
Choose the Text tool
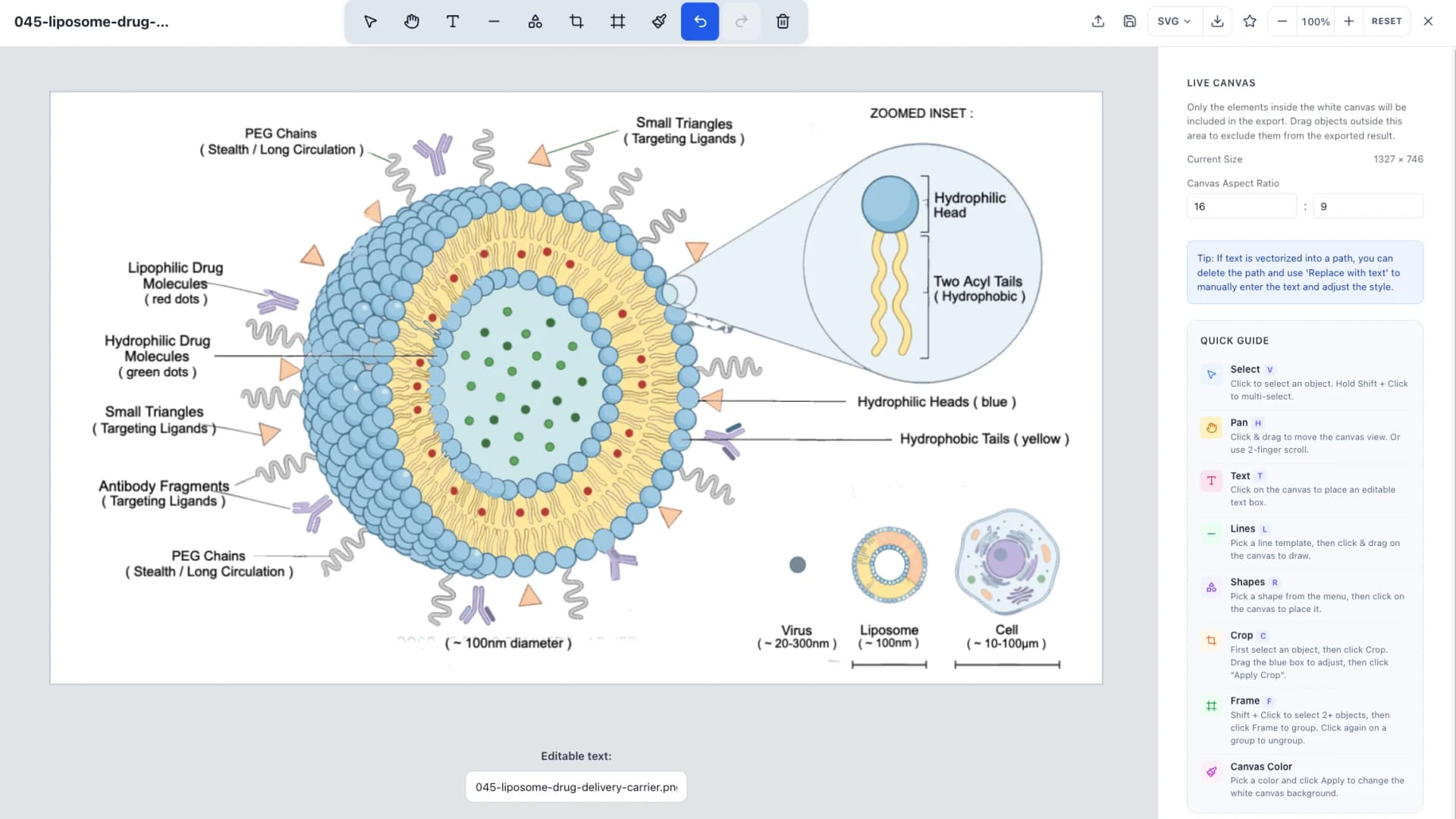[453, 21]
